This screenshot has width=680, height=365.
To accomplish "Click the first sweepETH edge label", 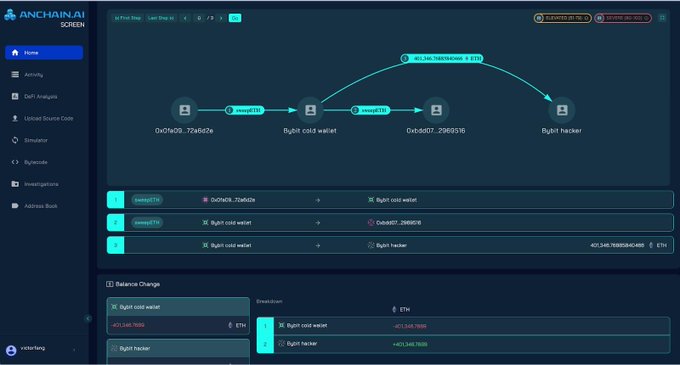I will 245,111.
